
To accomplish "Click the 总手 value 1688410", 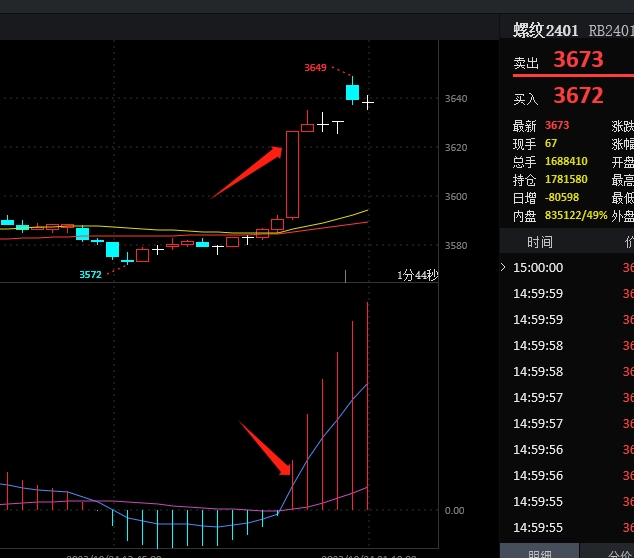I will pos(566,161).
